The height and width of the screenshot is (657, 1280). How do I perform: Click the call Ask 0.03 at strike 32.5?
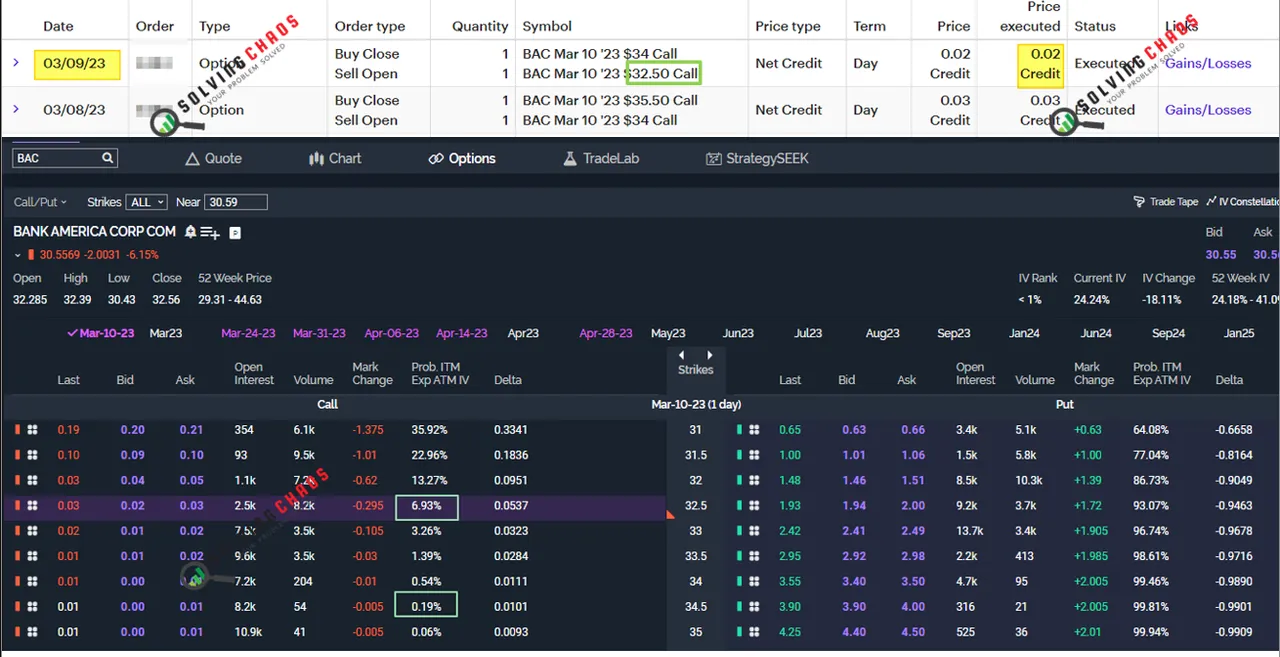click(x=192, y=506)
